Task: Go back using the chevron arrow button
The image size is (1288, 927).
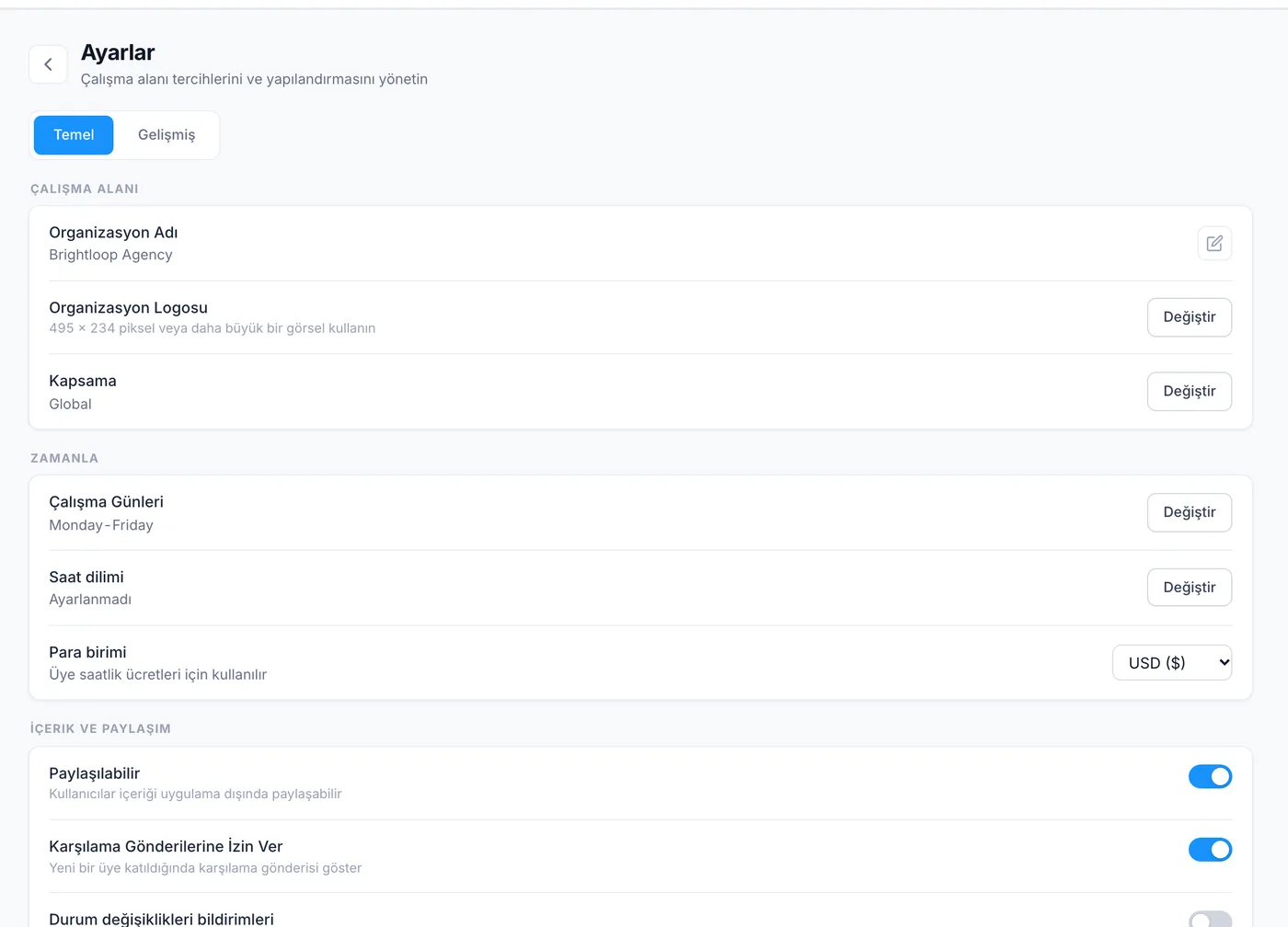Action: (x=48, y=64)
